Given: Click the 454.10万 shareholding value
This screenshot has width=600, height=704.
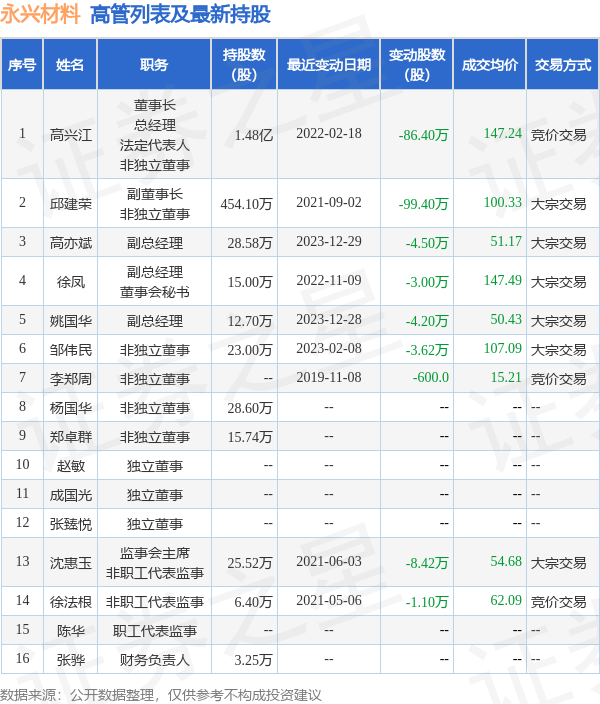Looking at the screenshot, I should [x=247, y=204].
